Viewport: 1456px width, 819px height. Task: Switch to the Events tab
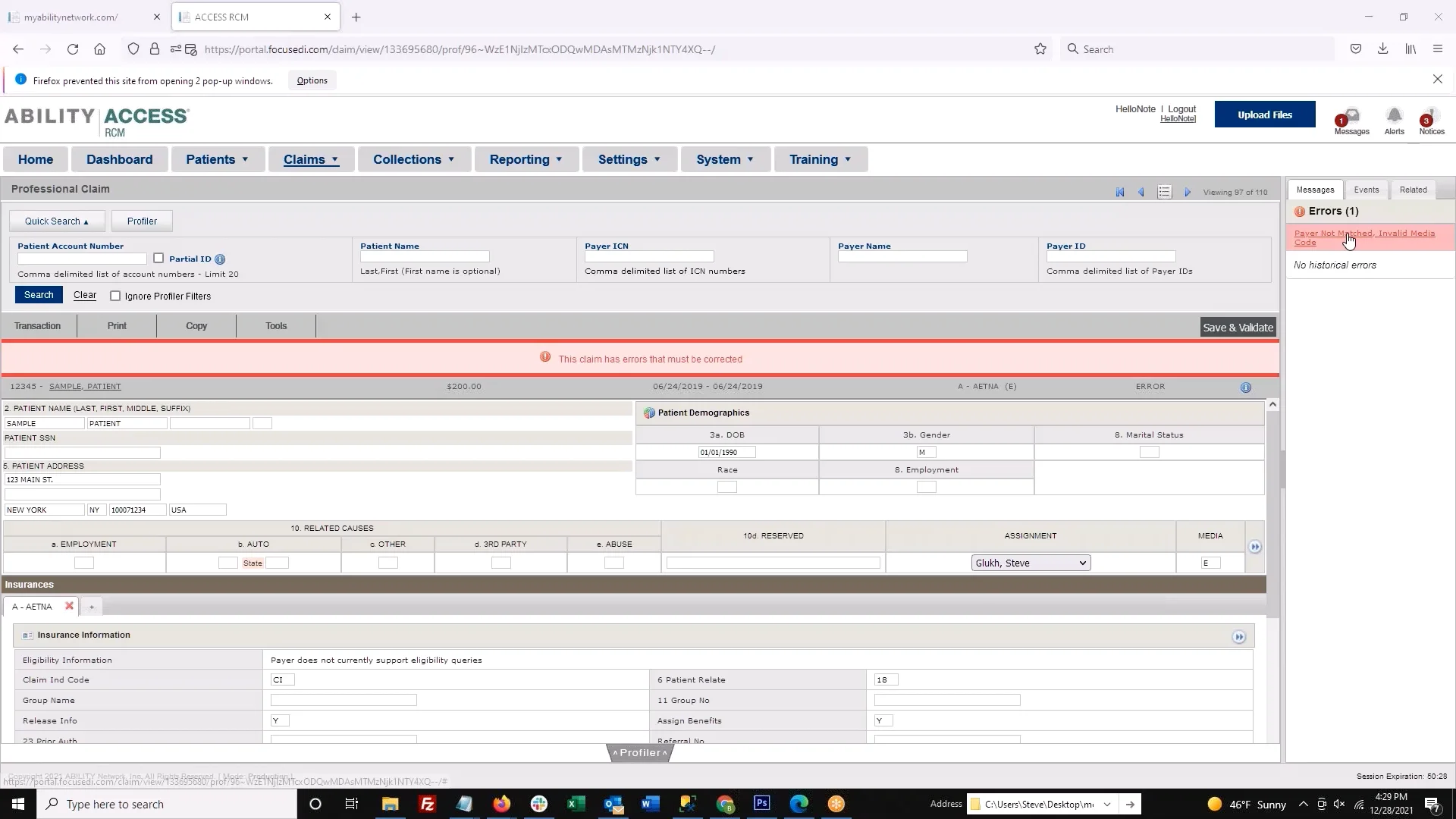pos(1365,190)
